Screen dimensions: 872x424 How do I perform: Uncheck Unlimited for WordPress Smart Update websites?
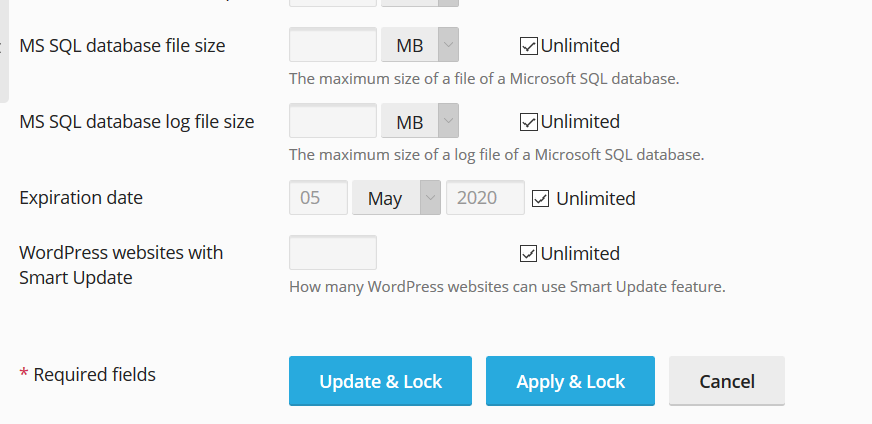click(x=528, y=254)
